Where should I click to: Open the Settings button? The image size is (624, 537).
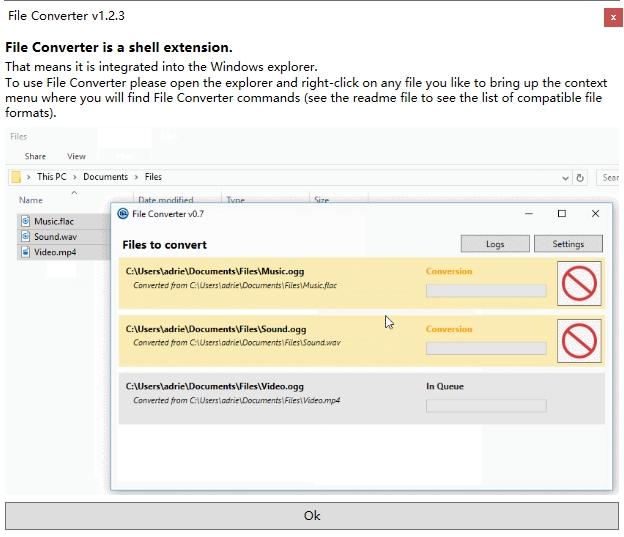coord(568,244)
